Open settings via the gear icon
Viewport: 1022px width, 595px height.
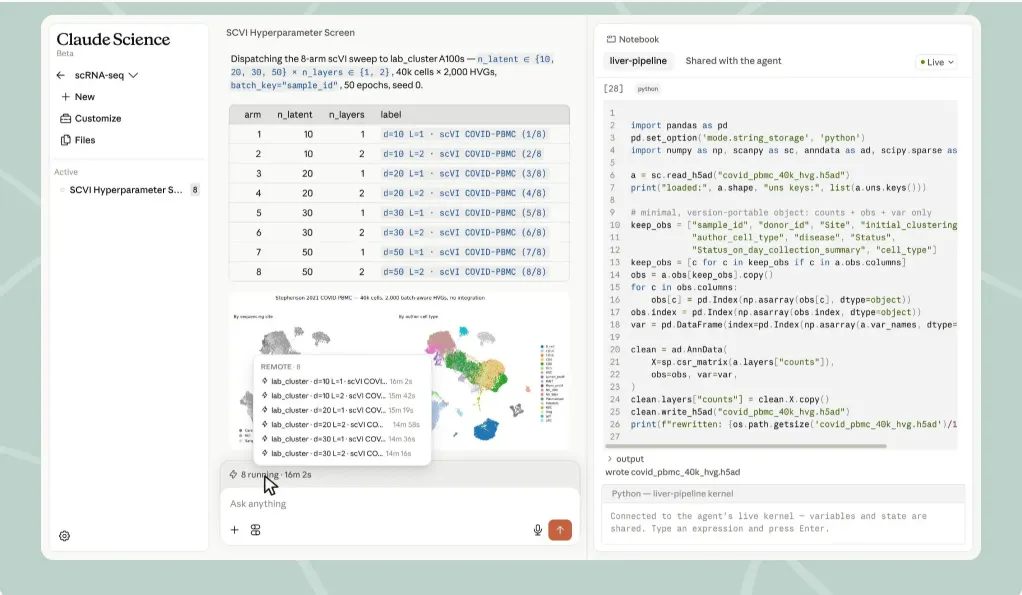(x=65, y=536)
